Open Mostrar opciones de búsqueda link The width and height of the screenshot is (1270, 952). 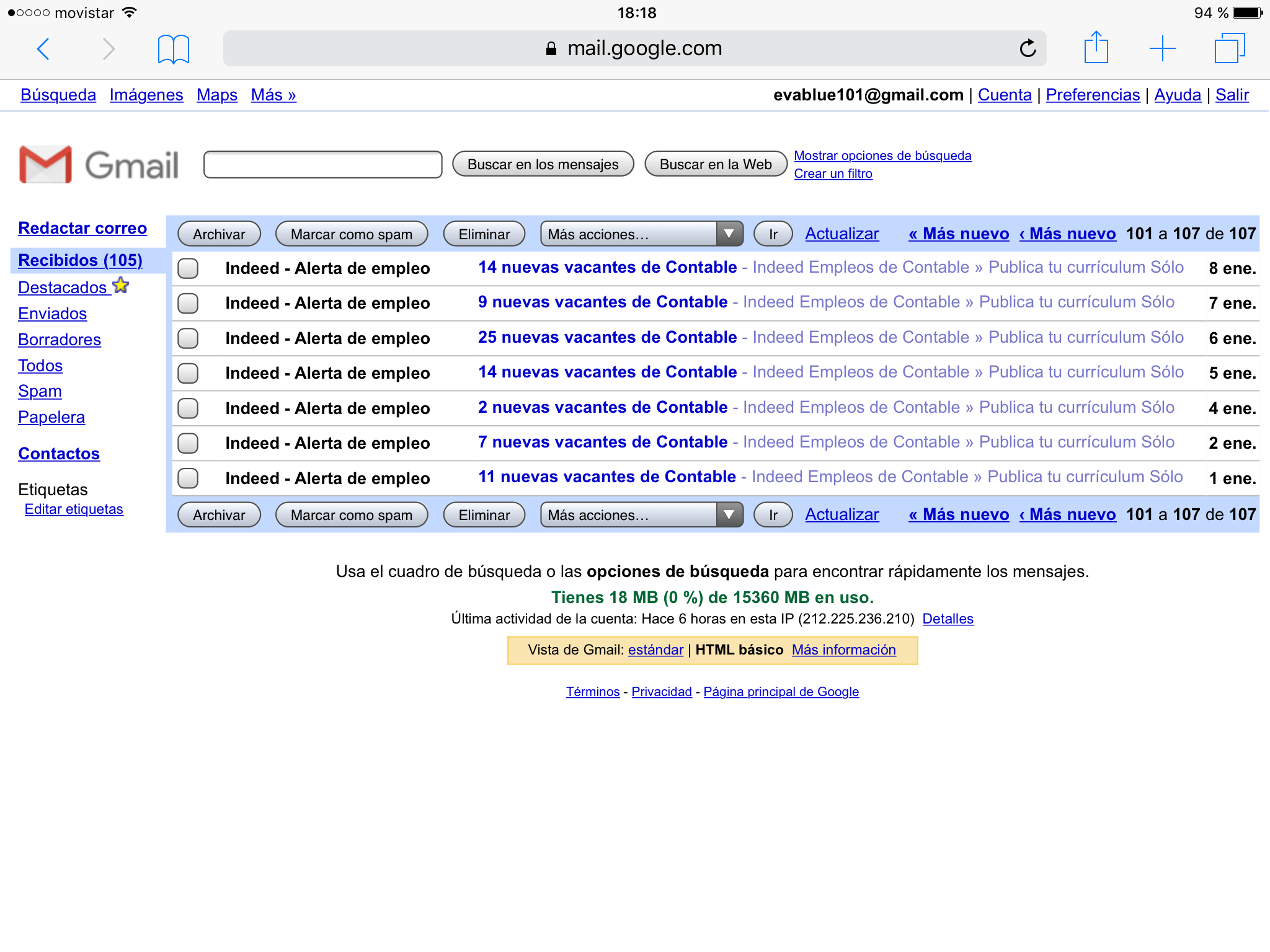click(882, 156)
